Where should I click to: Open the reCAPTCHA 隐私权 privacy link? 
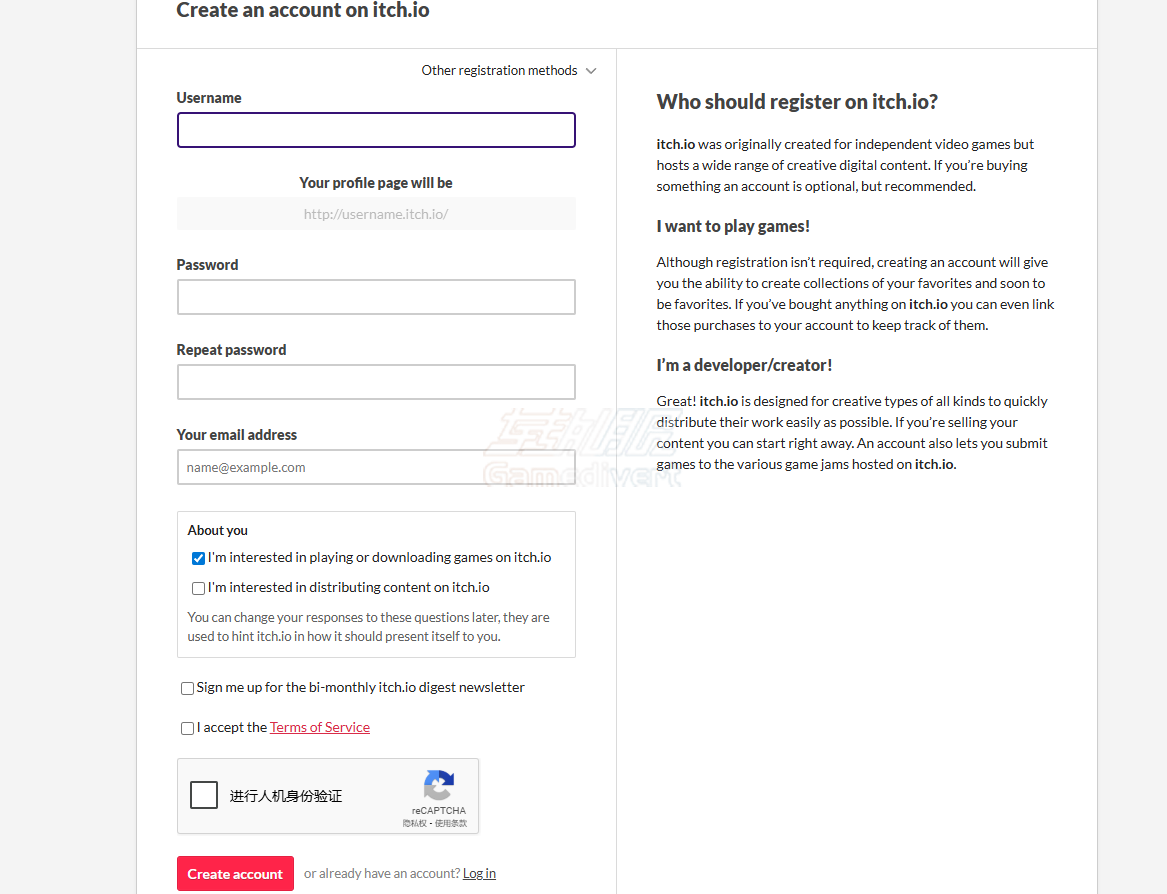(x=415, y=823)
